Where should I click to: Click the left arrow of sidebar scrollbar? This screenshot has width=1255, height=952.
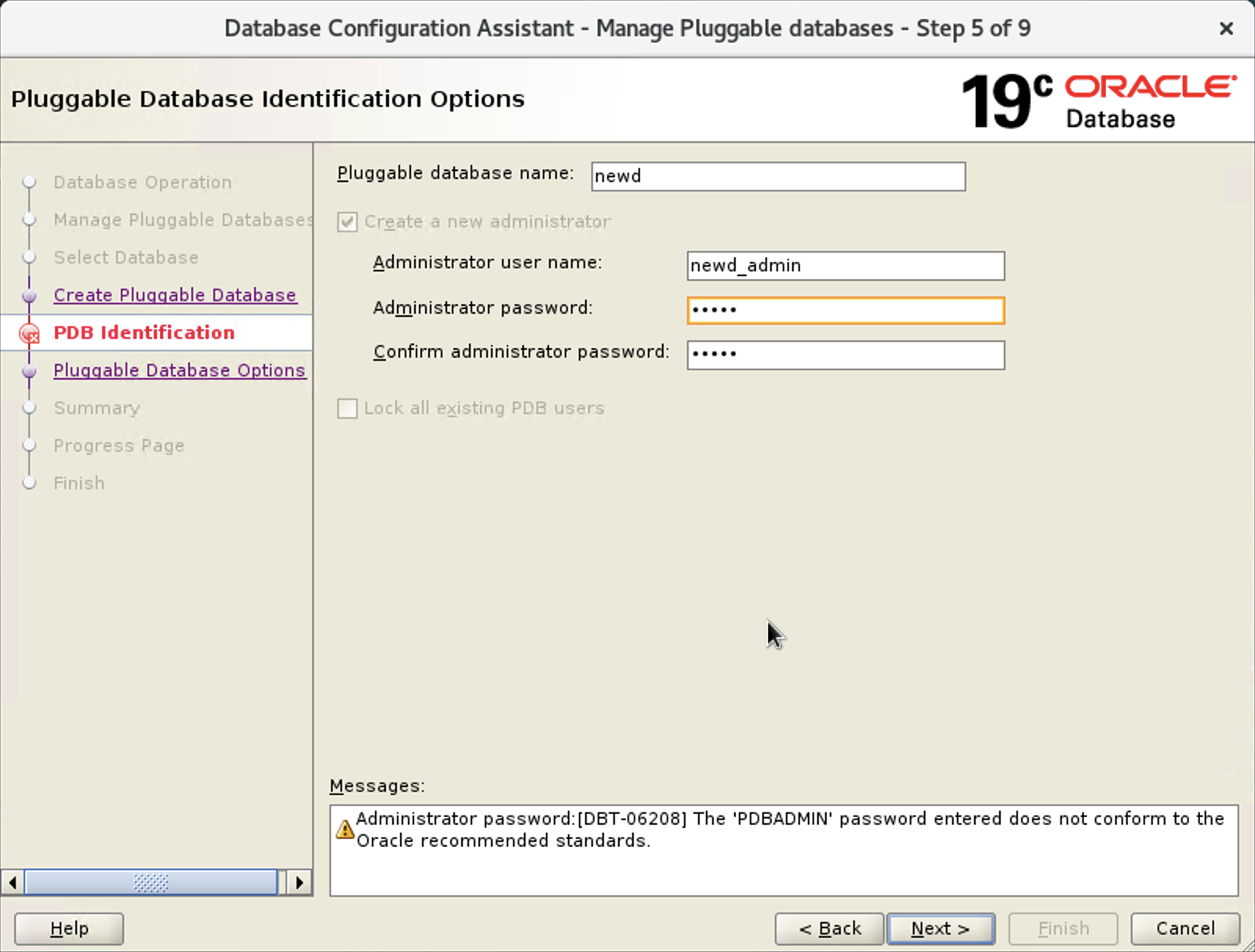pos(13,883)
